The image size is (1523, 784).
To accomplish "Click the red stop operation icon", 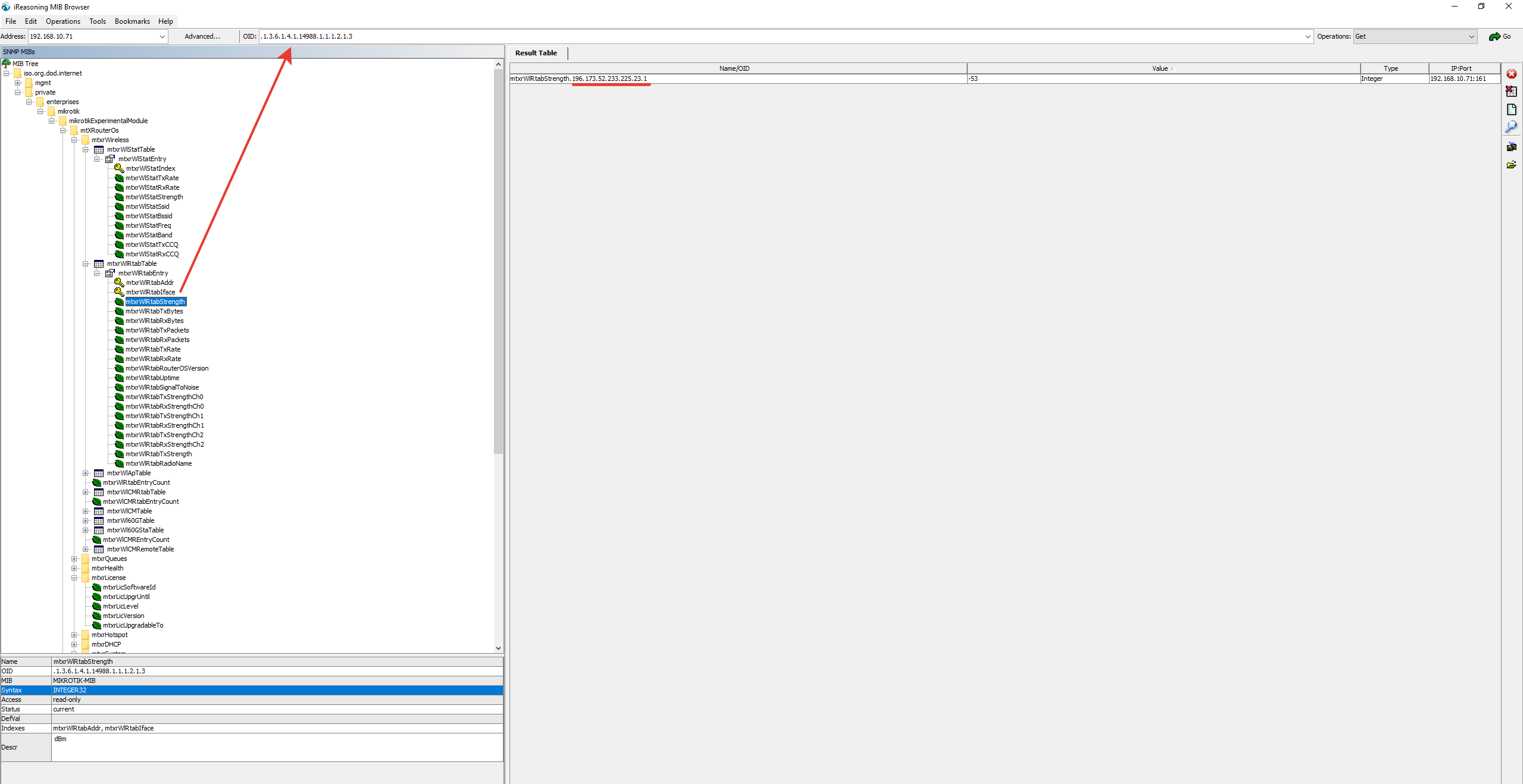I will click(1511, 74).
